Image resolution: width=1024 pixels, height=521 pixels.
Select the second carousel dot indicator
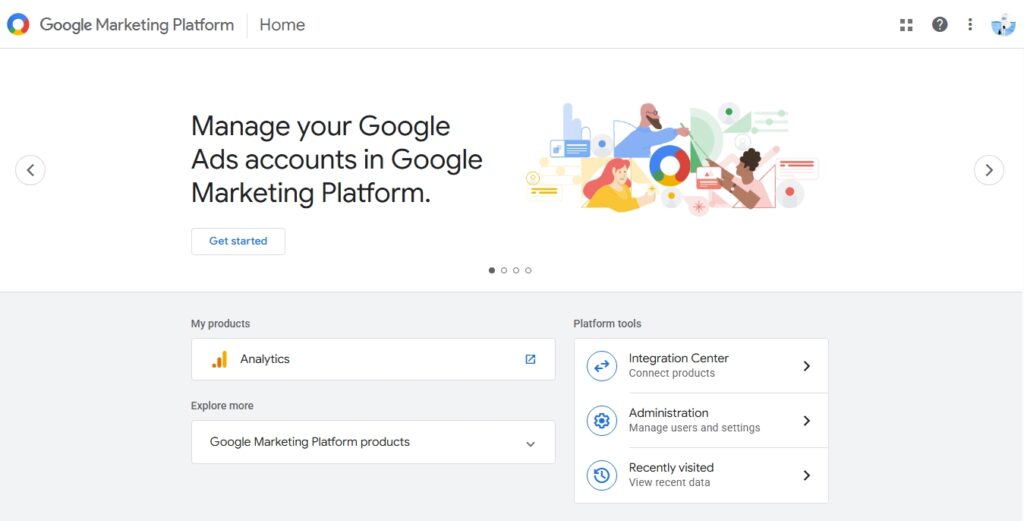[504, 270]
